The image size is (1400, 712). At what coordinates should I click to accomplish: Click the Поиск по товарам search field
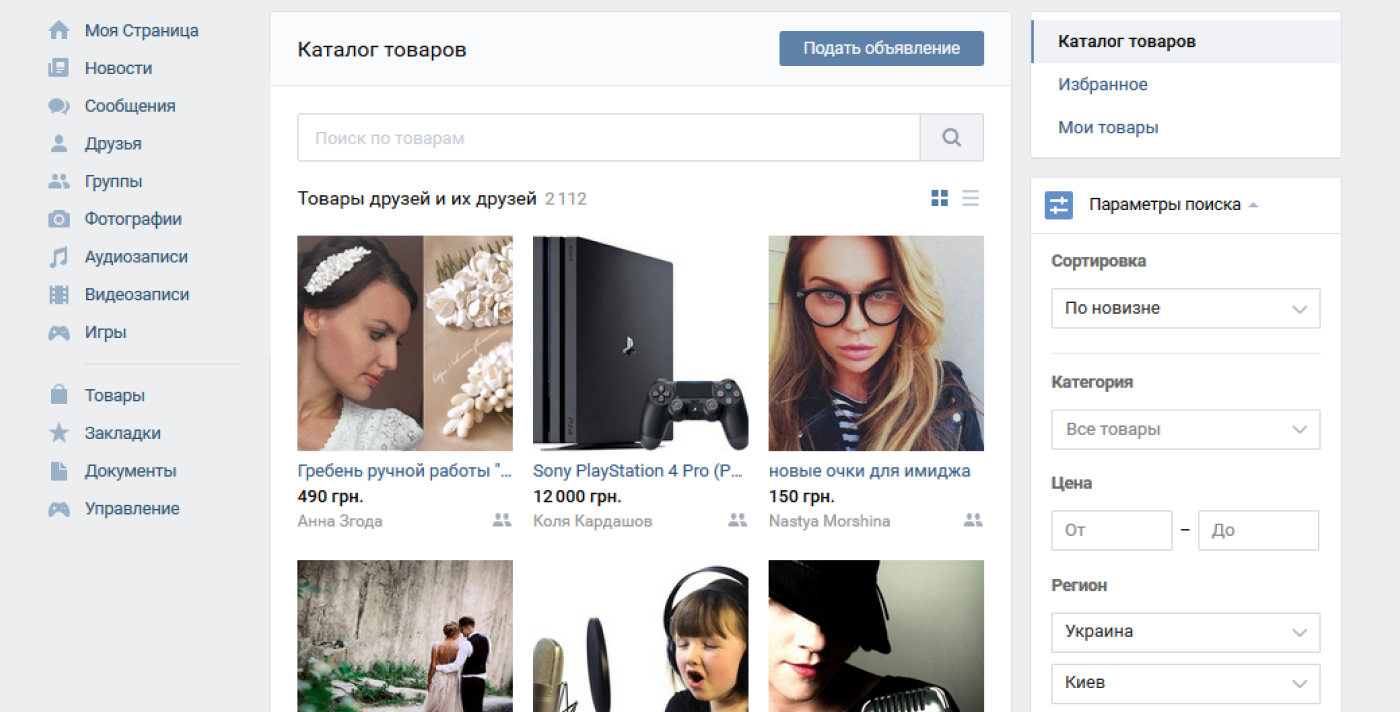pos(609,138)
